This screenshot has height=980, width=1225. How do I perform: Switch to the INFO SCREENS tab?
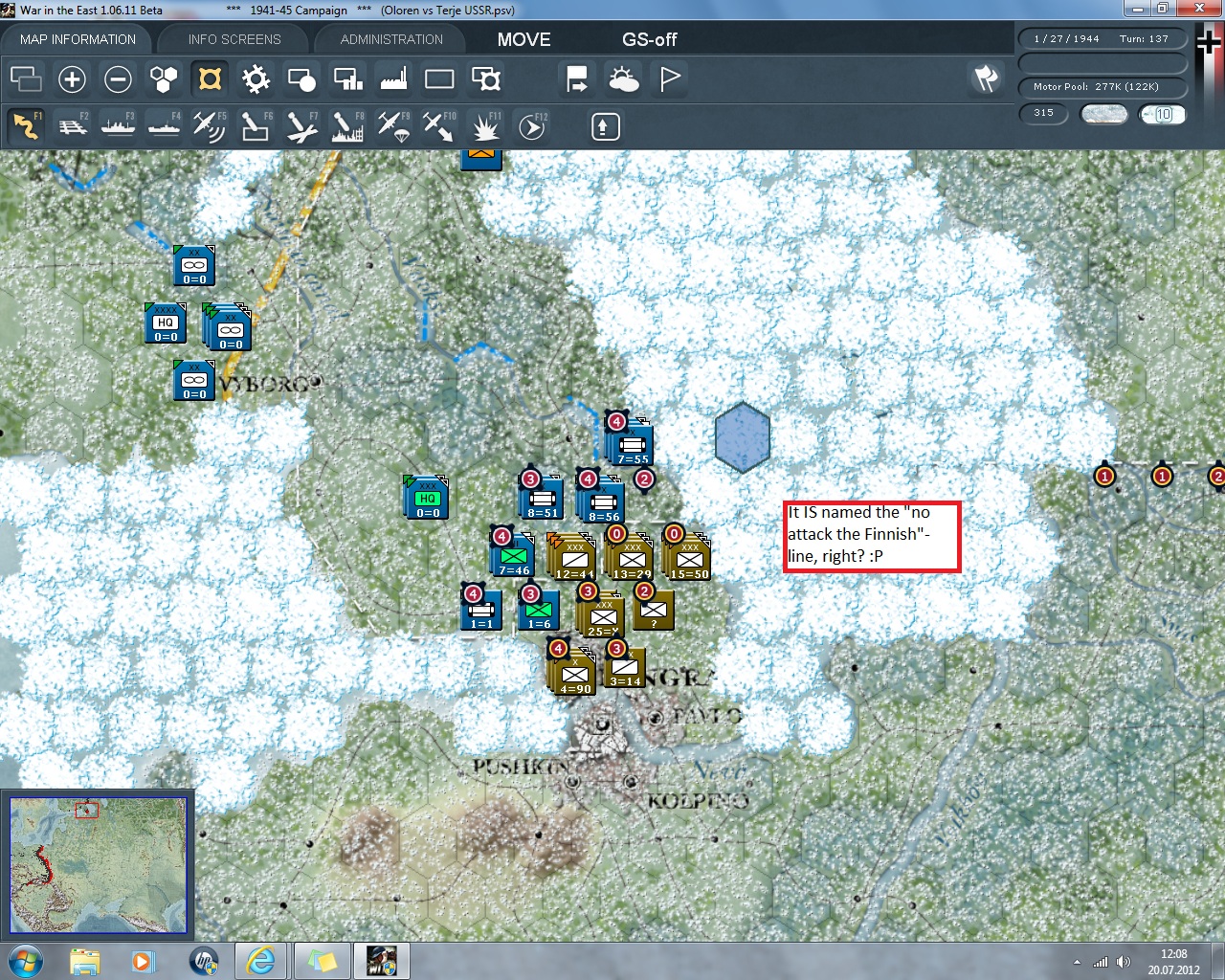point(234,39)
